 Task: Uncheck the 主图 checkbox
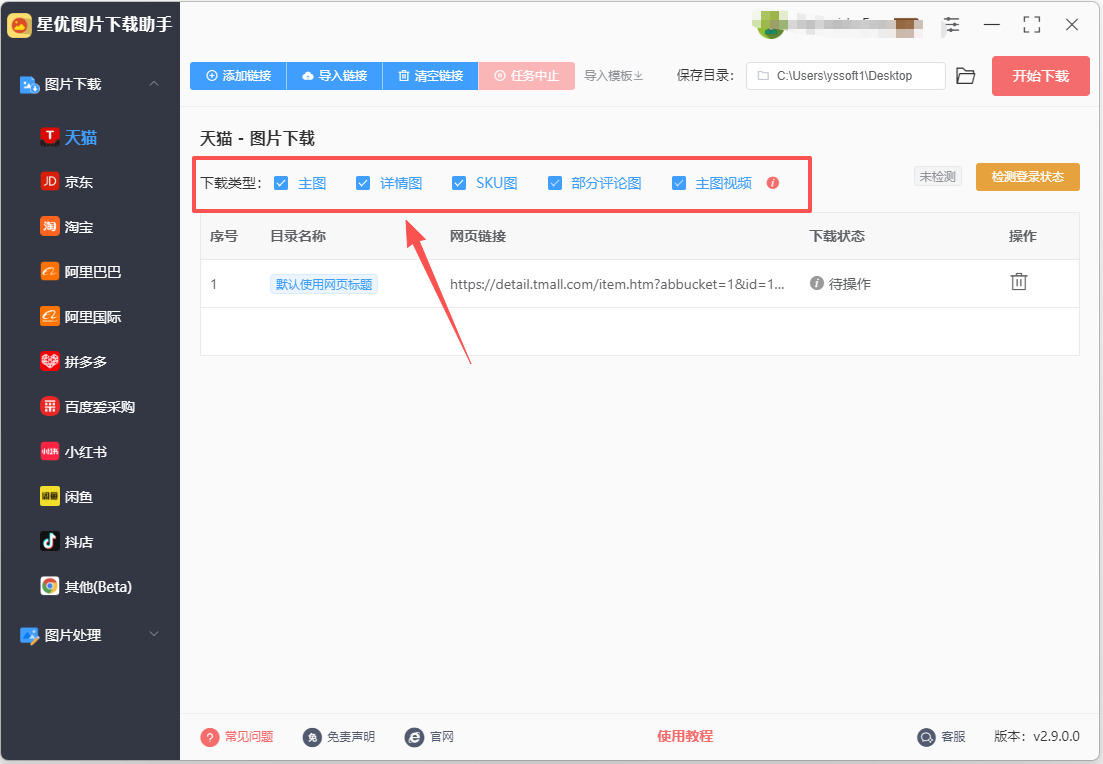[281, 183]
